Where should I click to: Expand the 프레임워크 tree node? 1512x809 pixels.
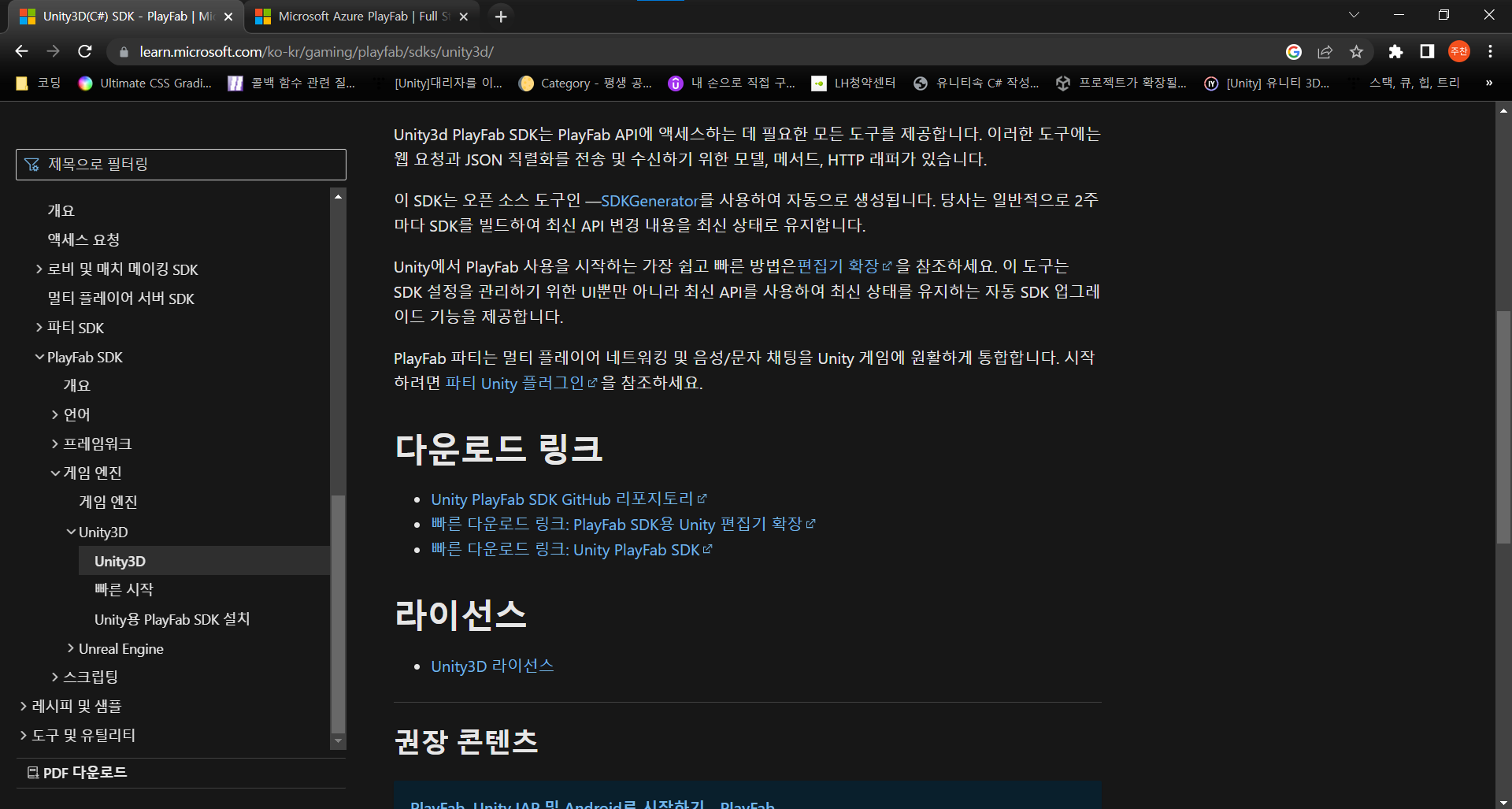(55, 443)
